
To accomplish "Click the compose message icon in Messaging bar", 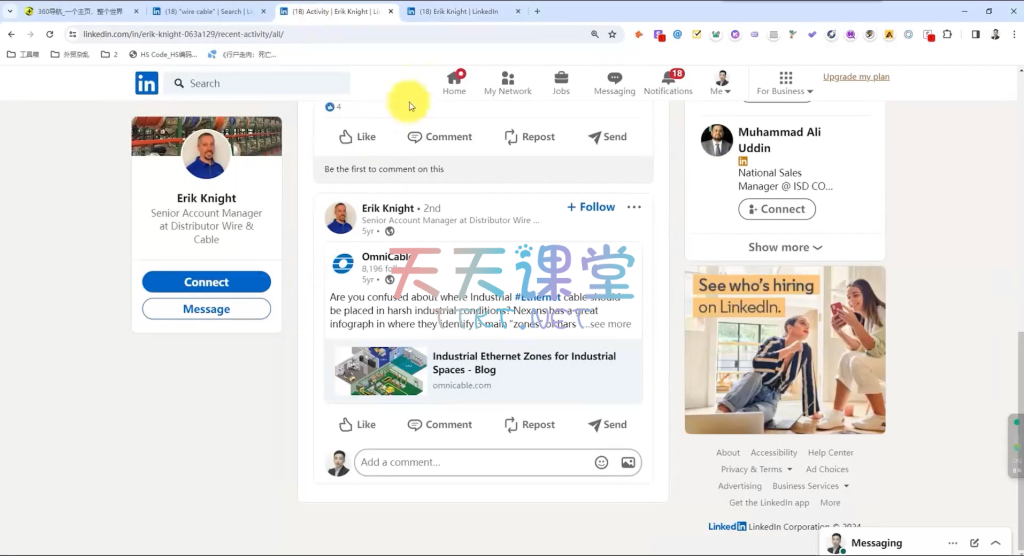I will 974,543.
